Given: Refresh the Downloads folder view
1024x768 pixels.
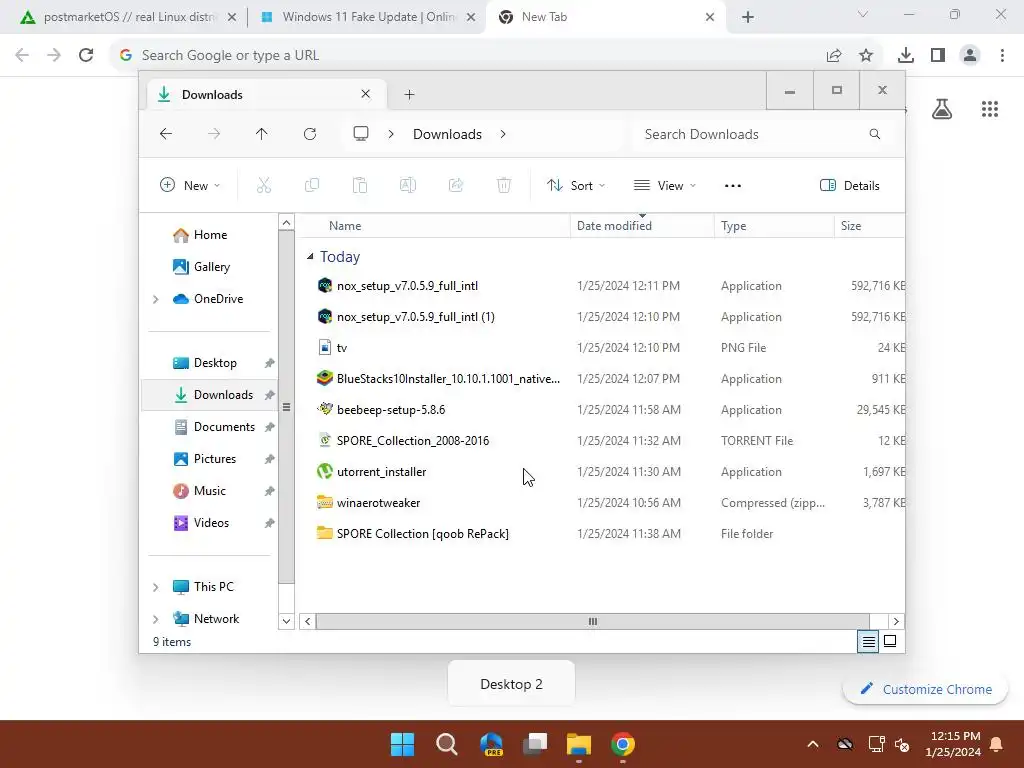Looking at the screenshot, I should [310, 134].
